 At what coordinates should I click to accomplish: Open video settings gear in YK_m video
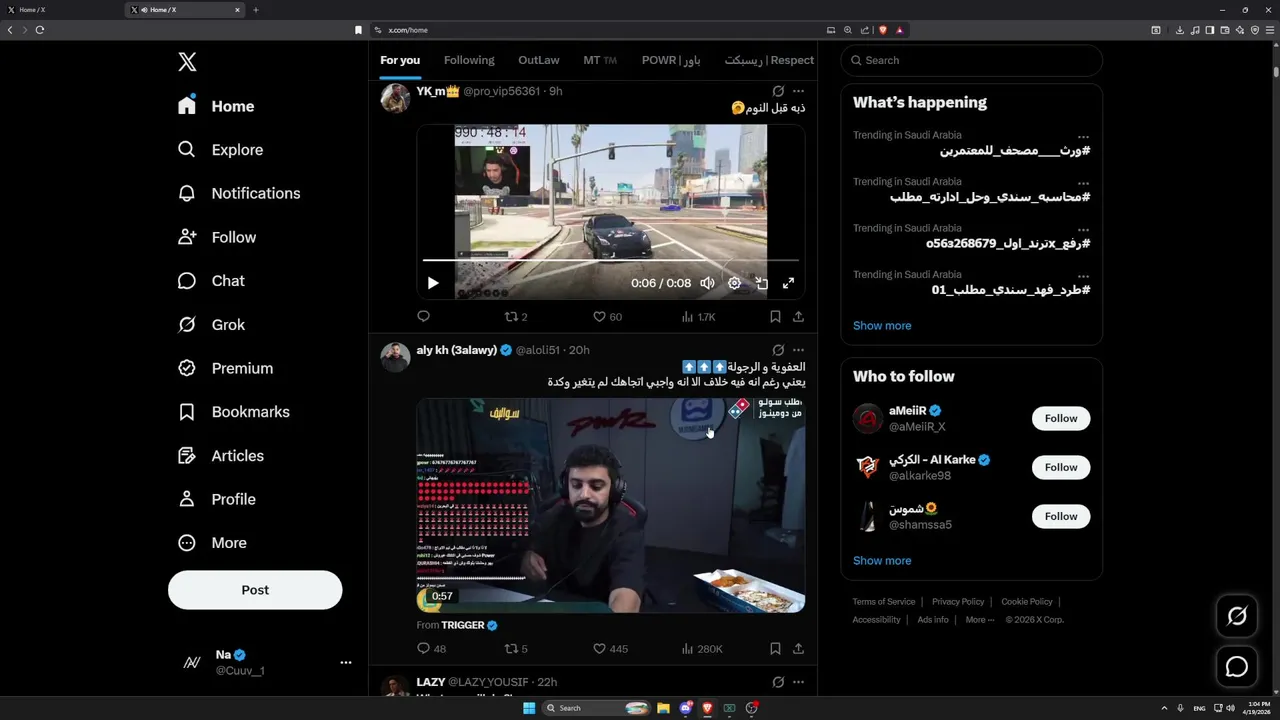(734, 283)
